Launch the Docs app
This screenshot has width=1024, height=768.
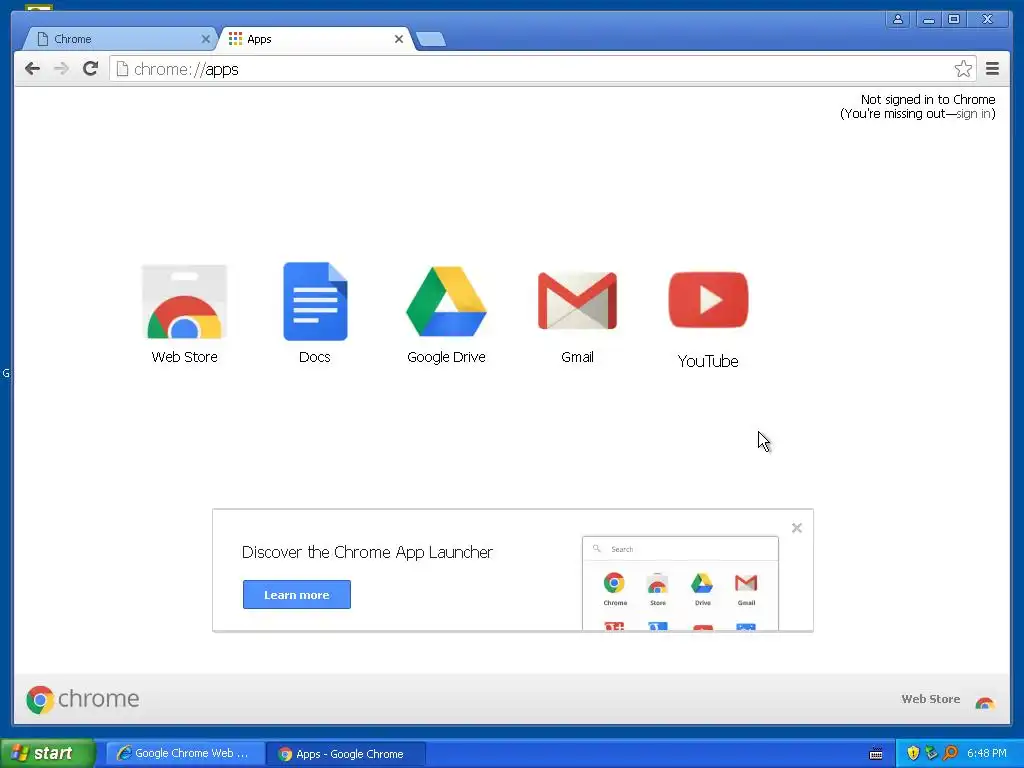pos(315,313)
